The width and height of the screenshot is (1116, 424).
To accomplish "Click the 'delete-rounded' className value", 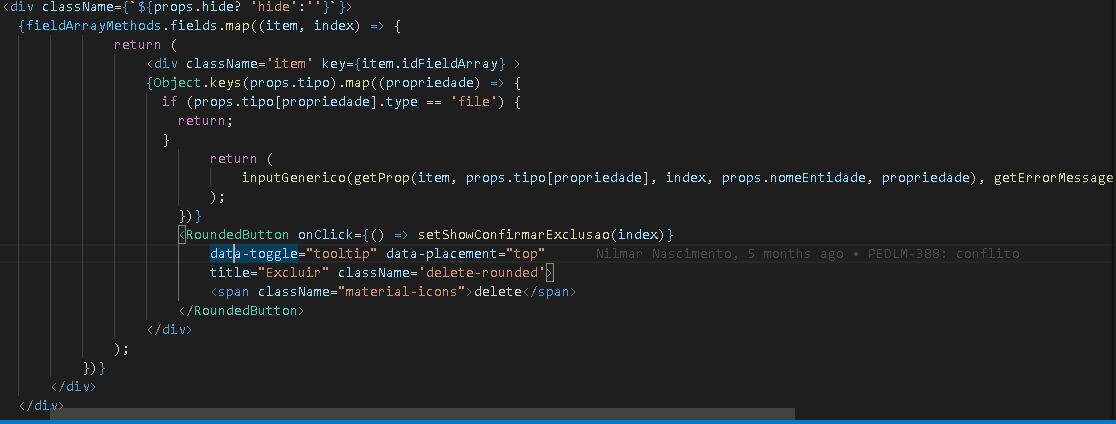I will tap(481, 273).
